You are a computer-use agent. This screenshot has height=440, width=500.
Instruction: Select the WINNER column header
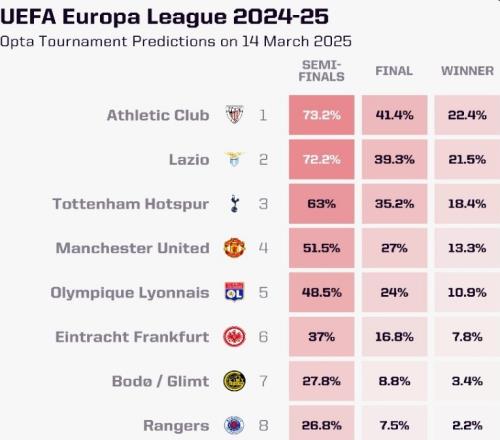(467, 71)
